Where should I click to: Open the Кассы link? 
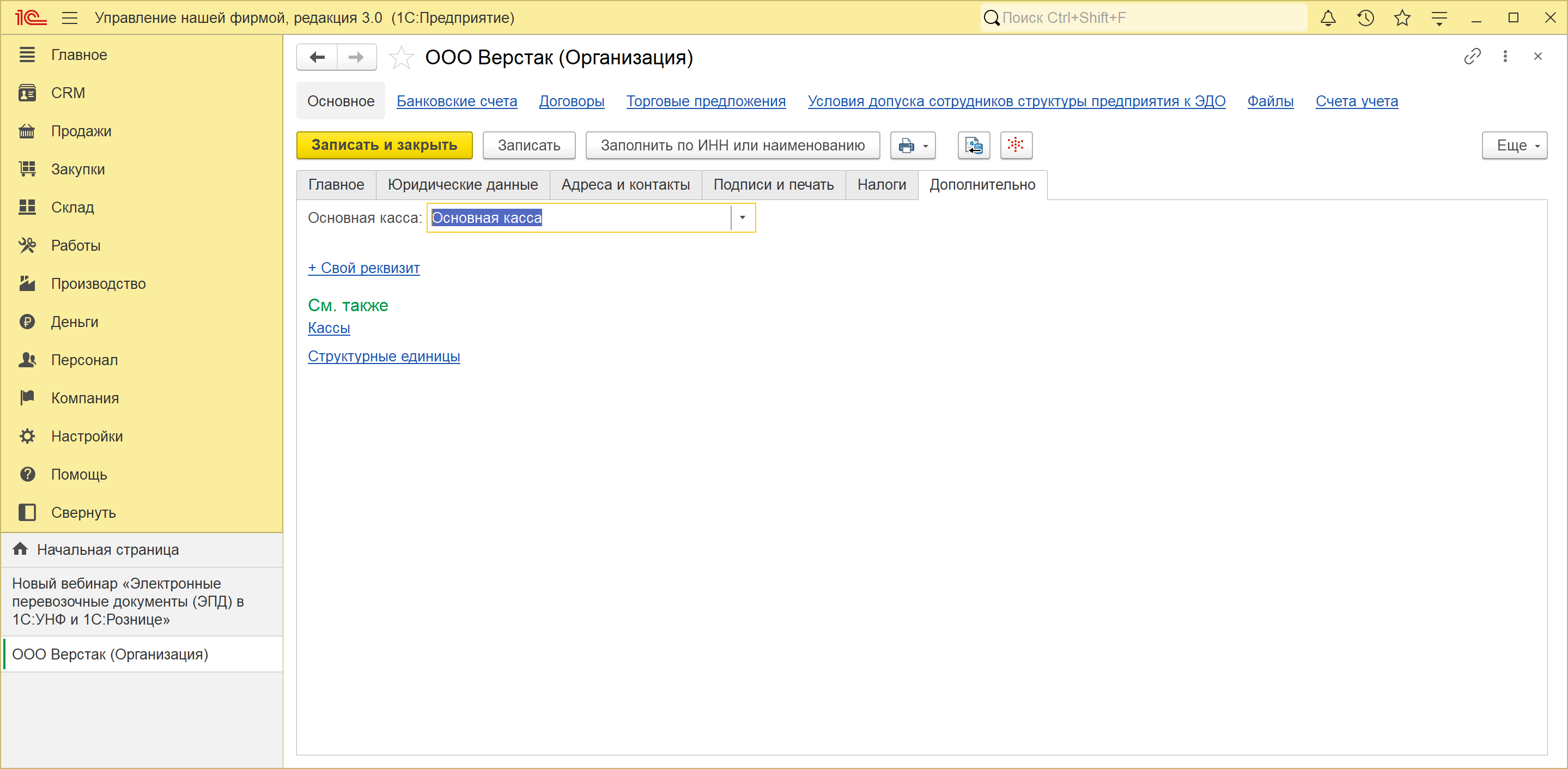tap(329, 328)
